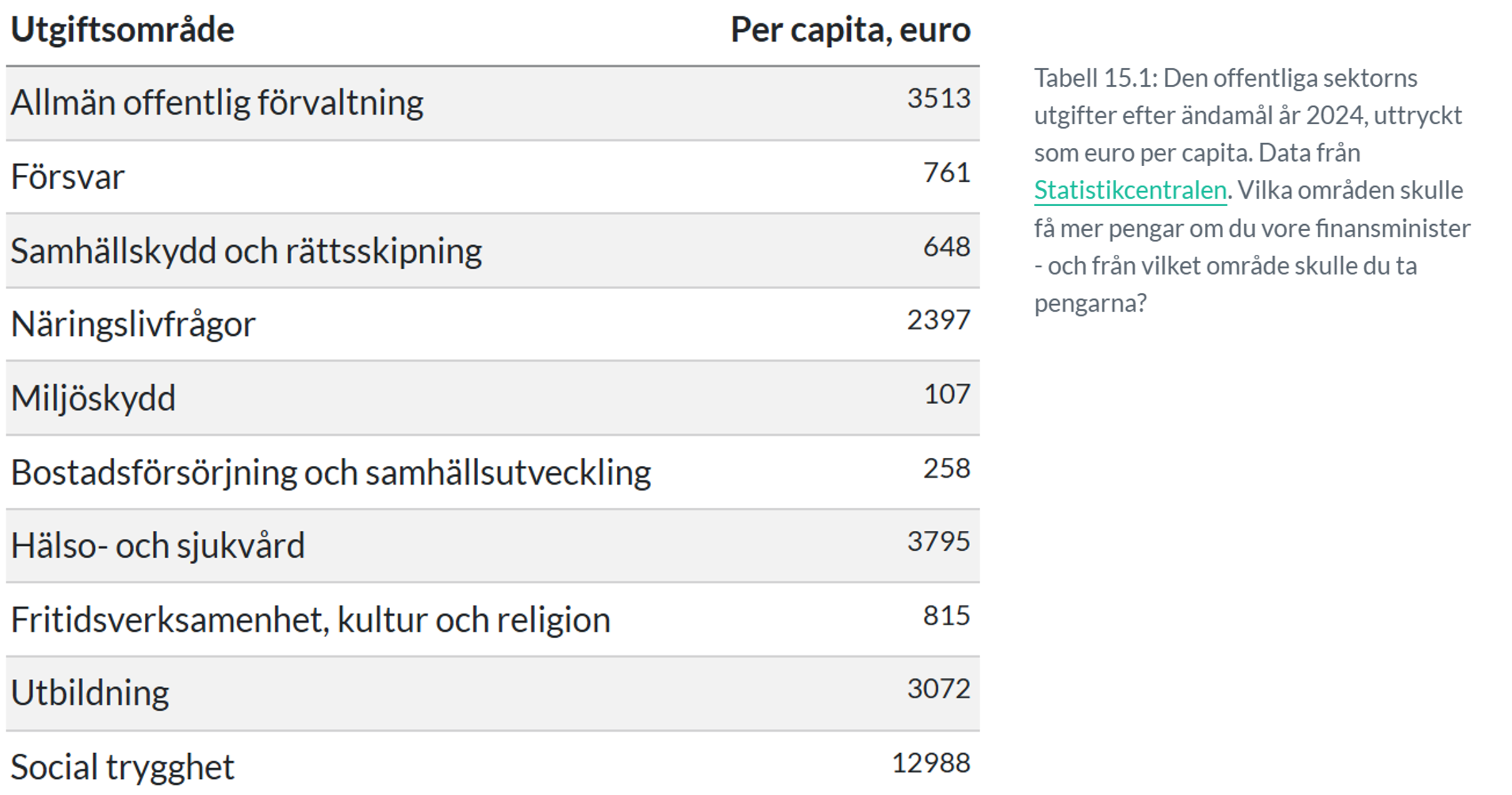Viewport: 1512px width, 795px height.
Task: Click the value 3795 for healthcare
Action: [938, 541]
